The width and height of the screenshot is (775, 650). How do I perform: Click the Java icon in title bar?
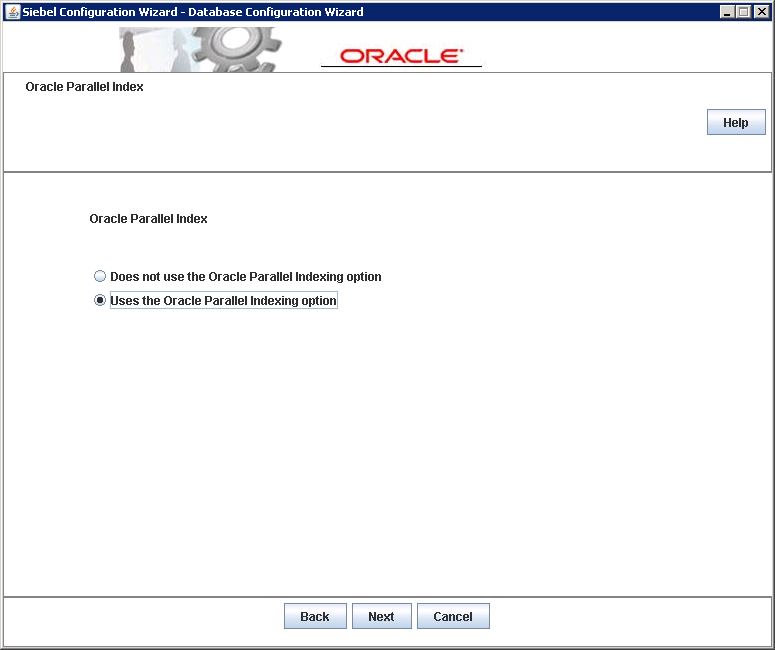pos(12,12)
